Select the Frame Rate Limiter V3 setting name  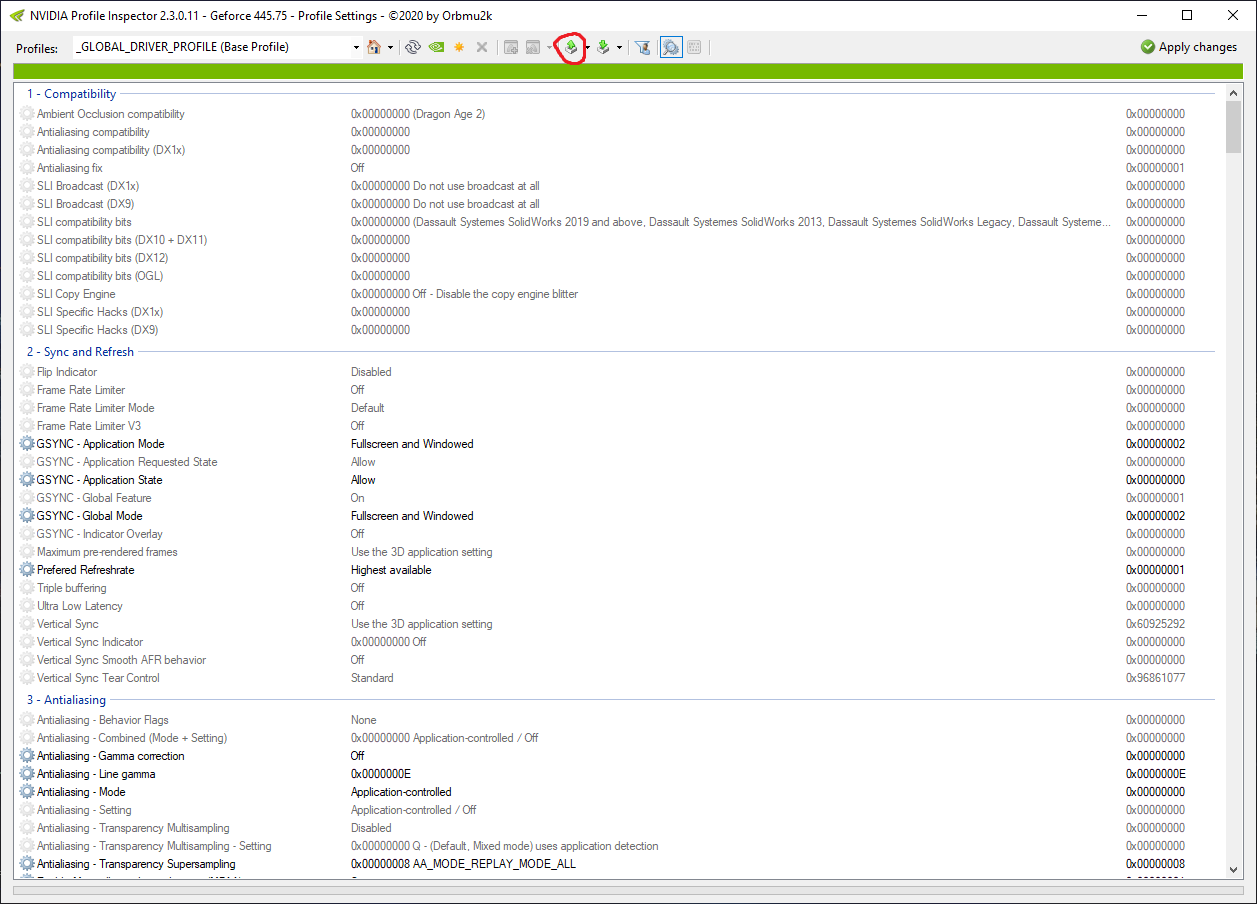[89, 426]
